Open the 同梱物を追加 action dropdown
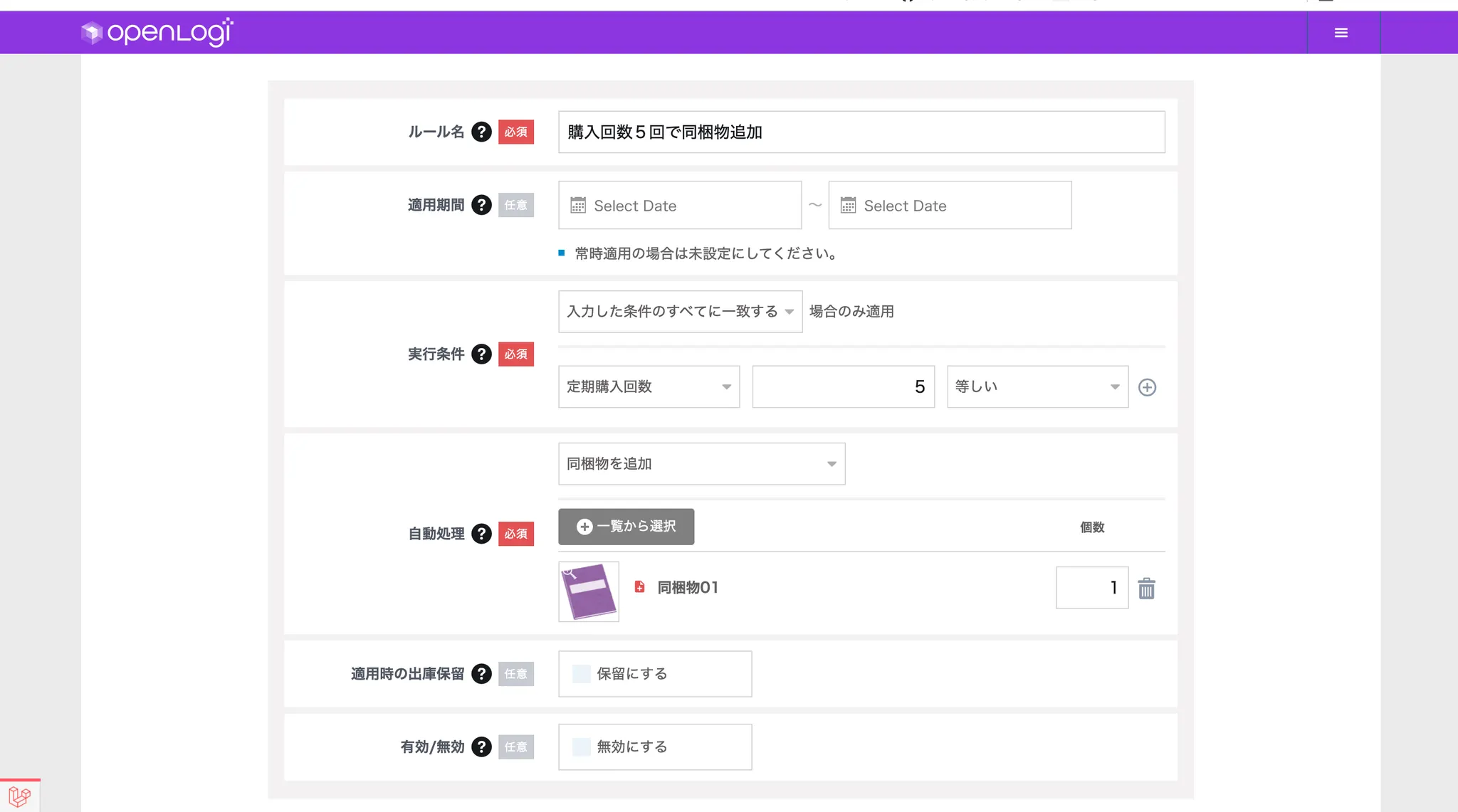The width and height of the screenshot is (1458, 812). coord(701,464)
